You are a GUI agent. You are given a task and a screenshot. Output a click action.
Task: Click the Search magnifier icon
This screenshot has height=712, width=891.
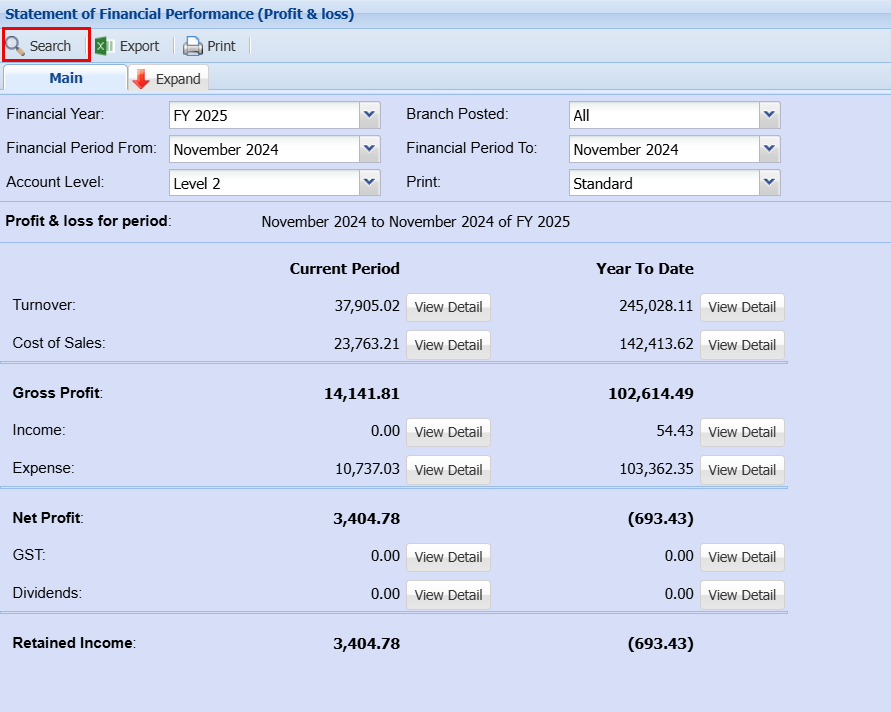[x=16, y=46]
